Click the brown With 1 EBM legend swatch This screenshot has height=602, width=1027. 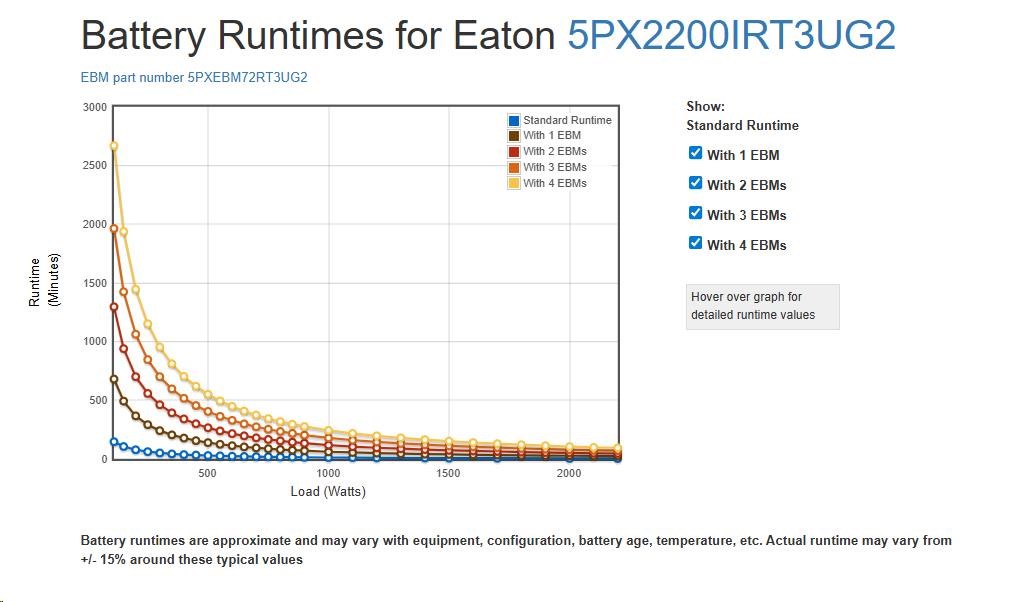coord(514,136)
